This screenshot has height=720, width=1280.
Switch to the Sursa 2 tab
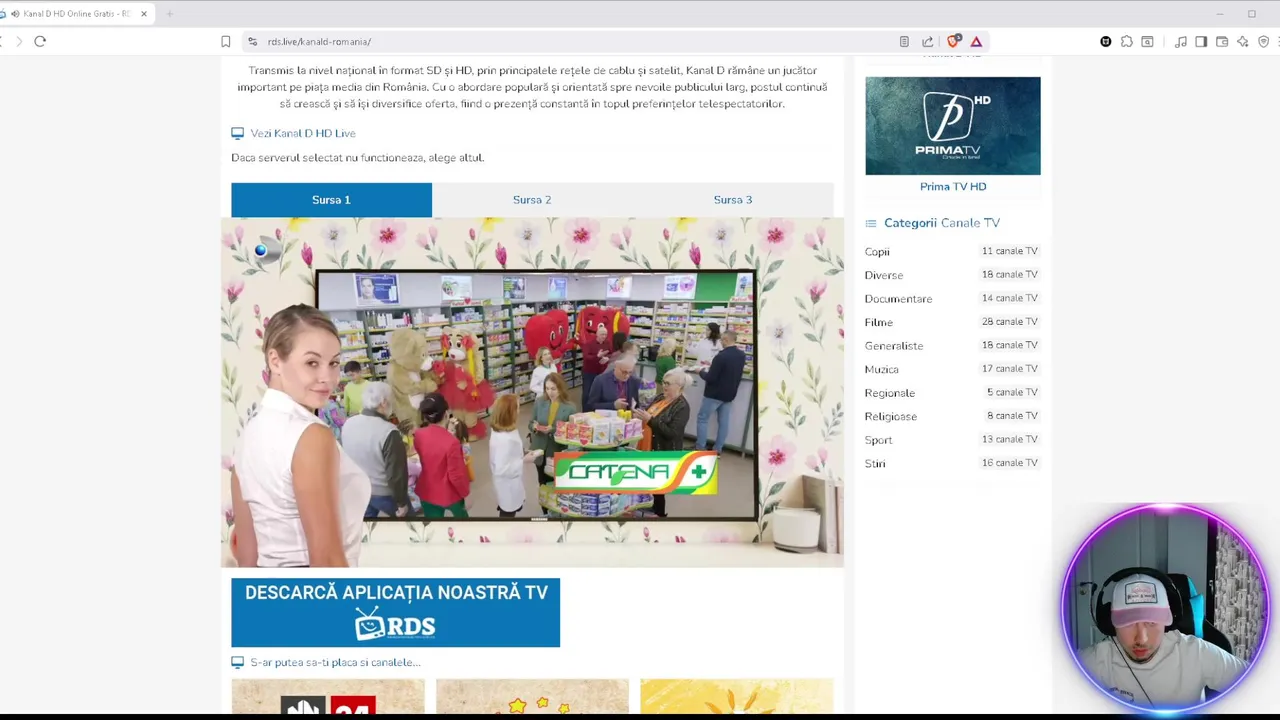[532, 200]
